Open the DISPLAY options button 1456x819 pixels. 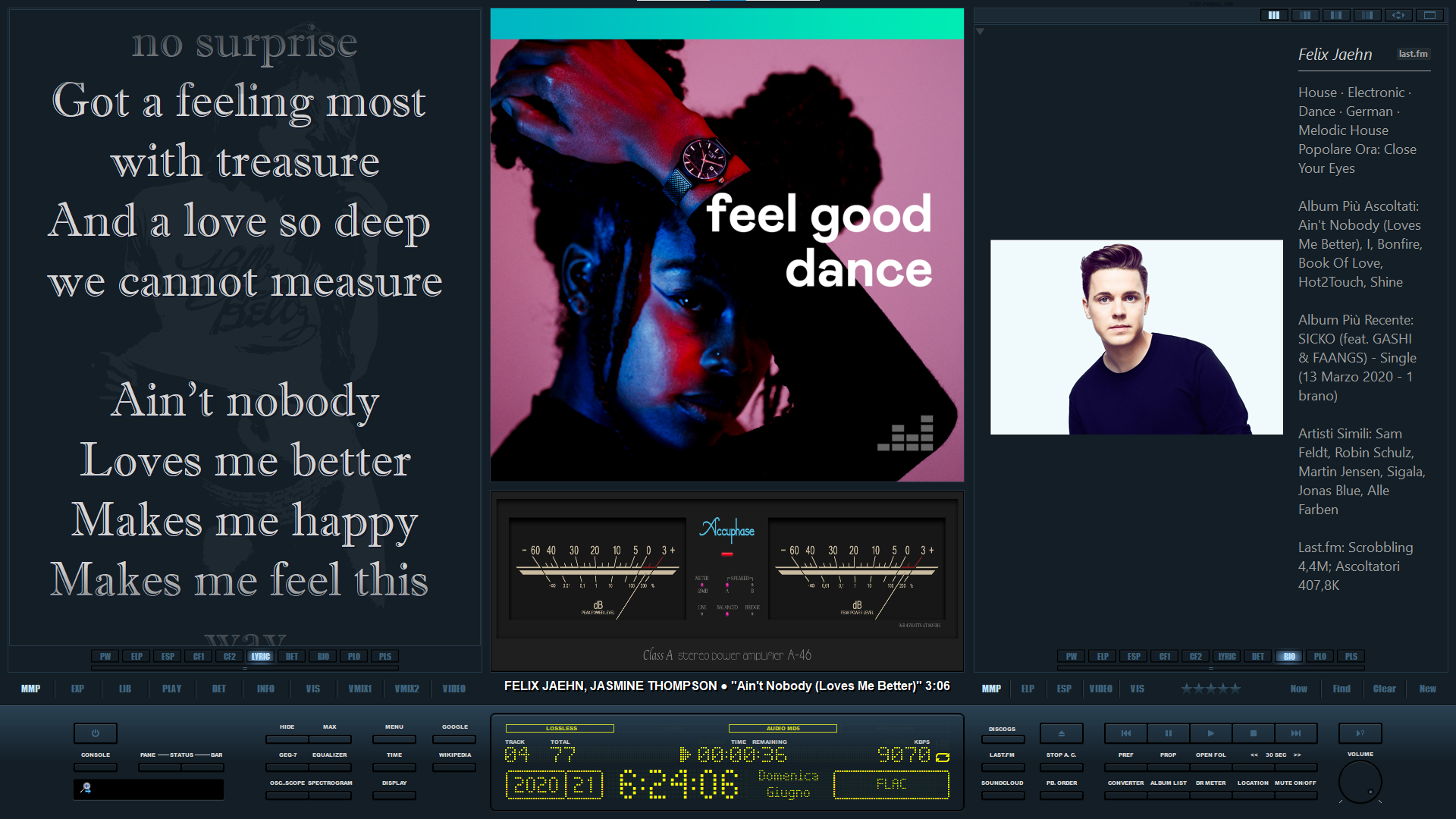point(394,795)
